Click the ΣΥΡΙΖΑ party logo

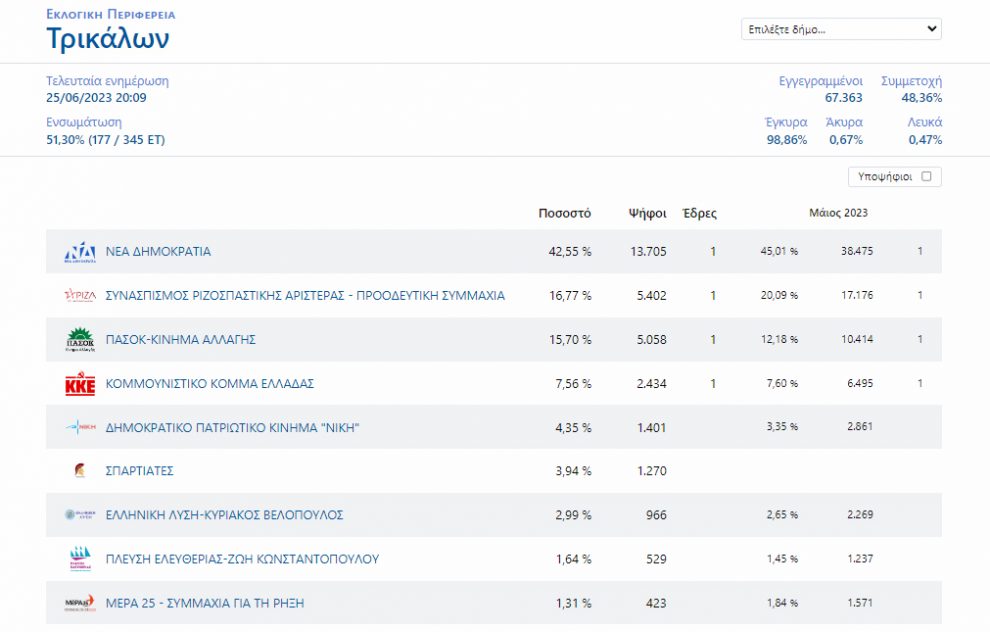[x=80, y=296]
